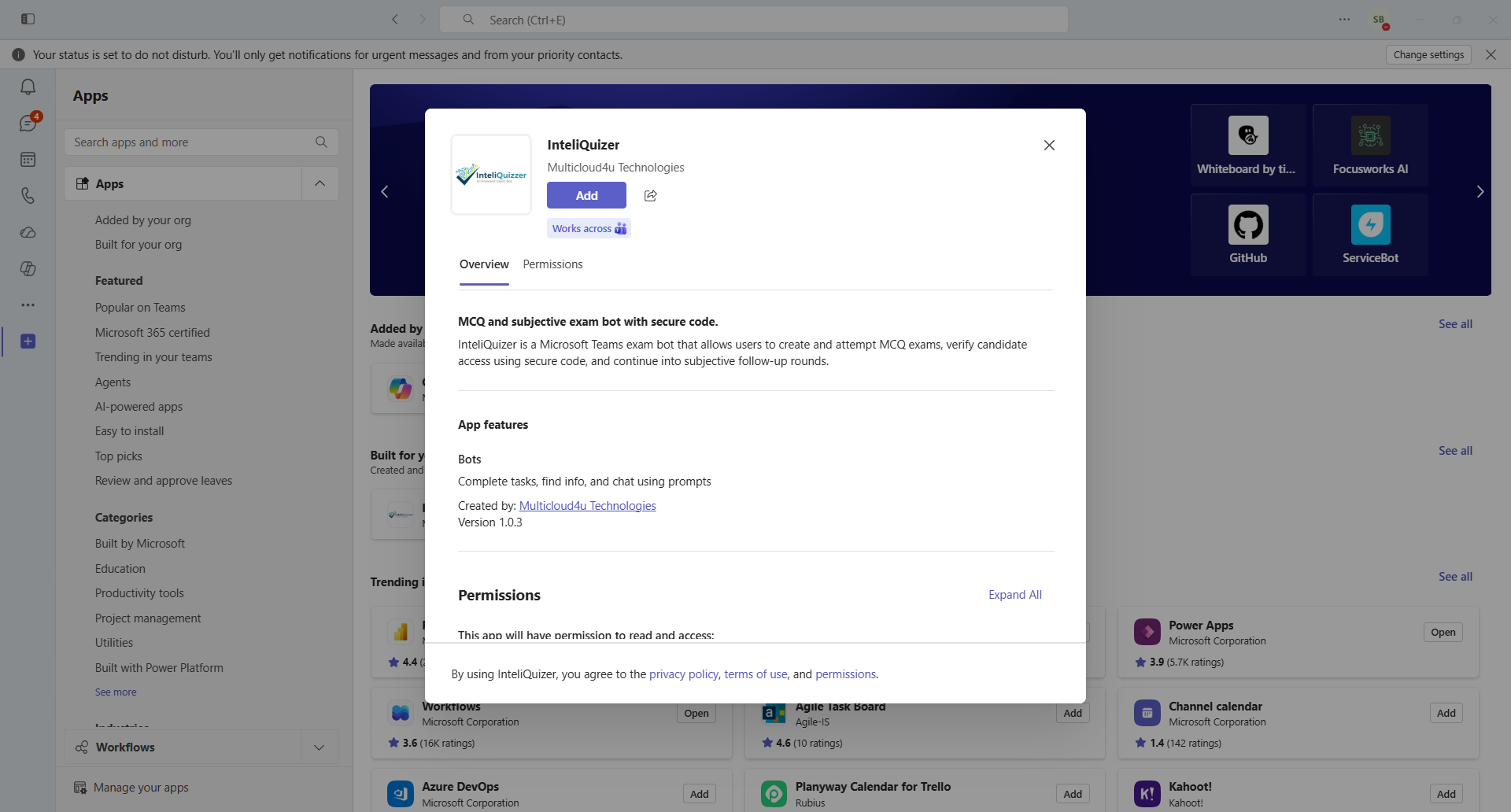Screen dimensions: 1511x812
Task: Expand the Workflows section chevron
Action: pos(320,747)
